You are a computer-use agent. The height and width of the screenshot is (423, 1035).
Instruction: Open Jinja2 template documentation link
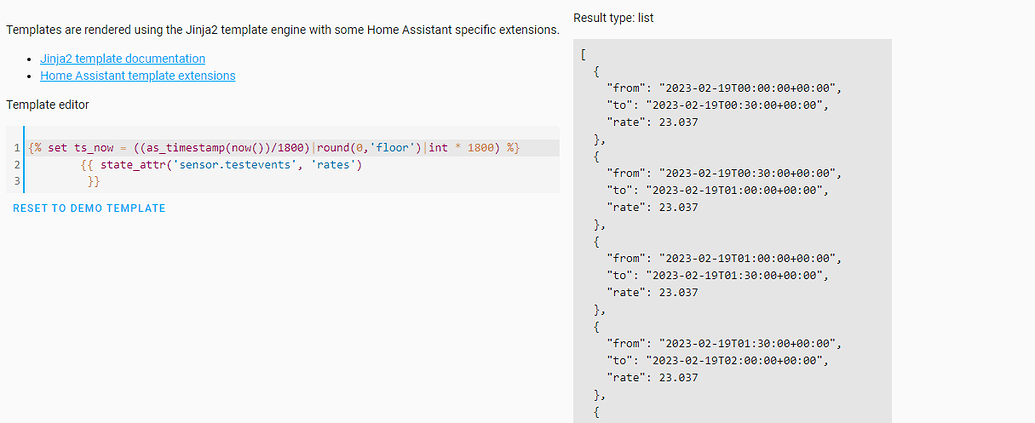point(122,59)
